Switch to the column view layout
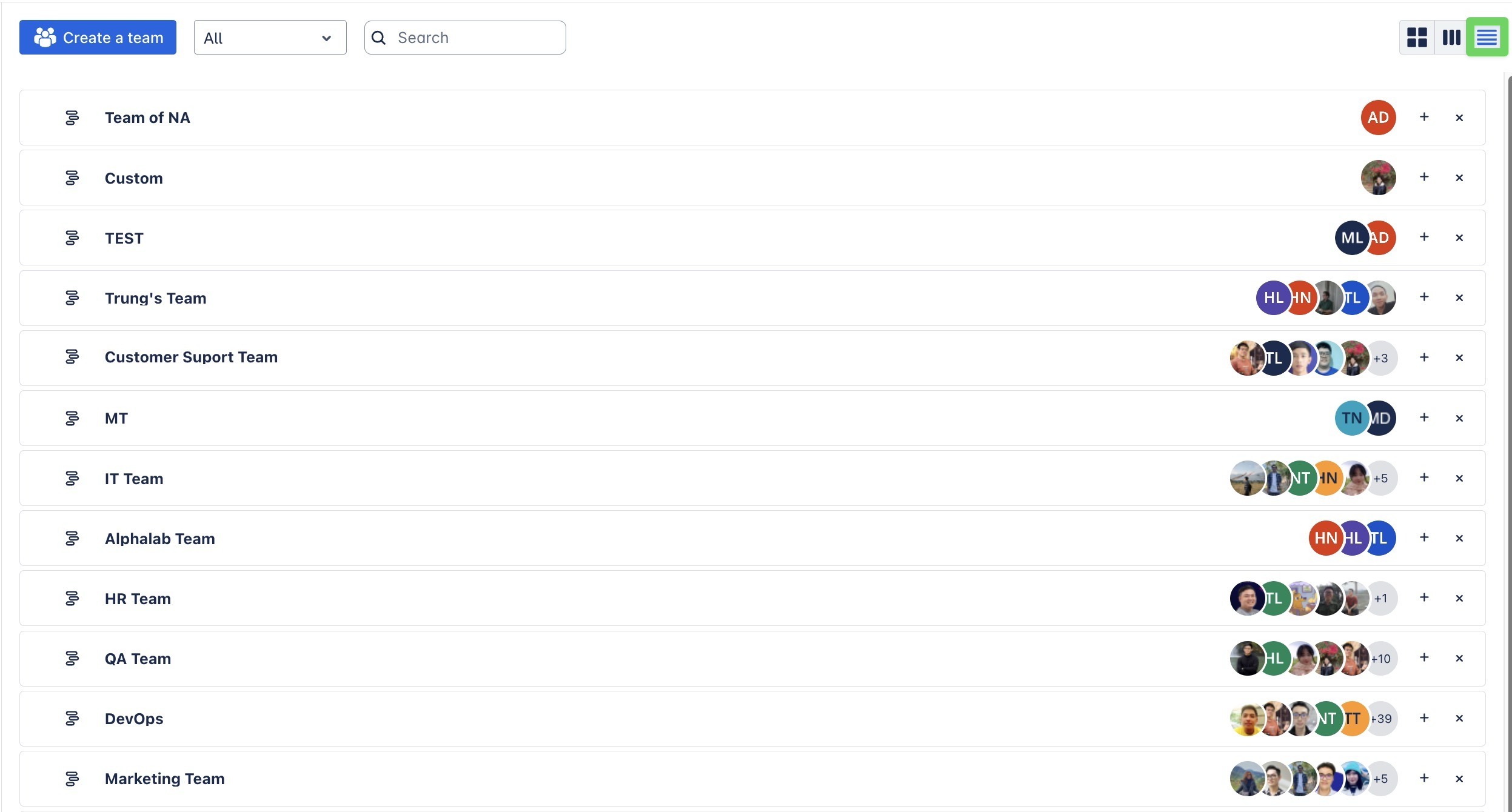The image size is (1512, 812). (x=1451, y=37)
